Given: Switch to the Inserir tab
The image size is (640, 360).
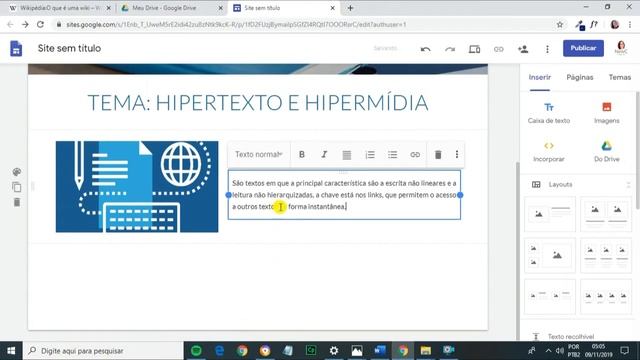Looking at the screenshot, I should click(x=540, y=77).
